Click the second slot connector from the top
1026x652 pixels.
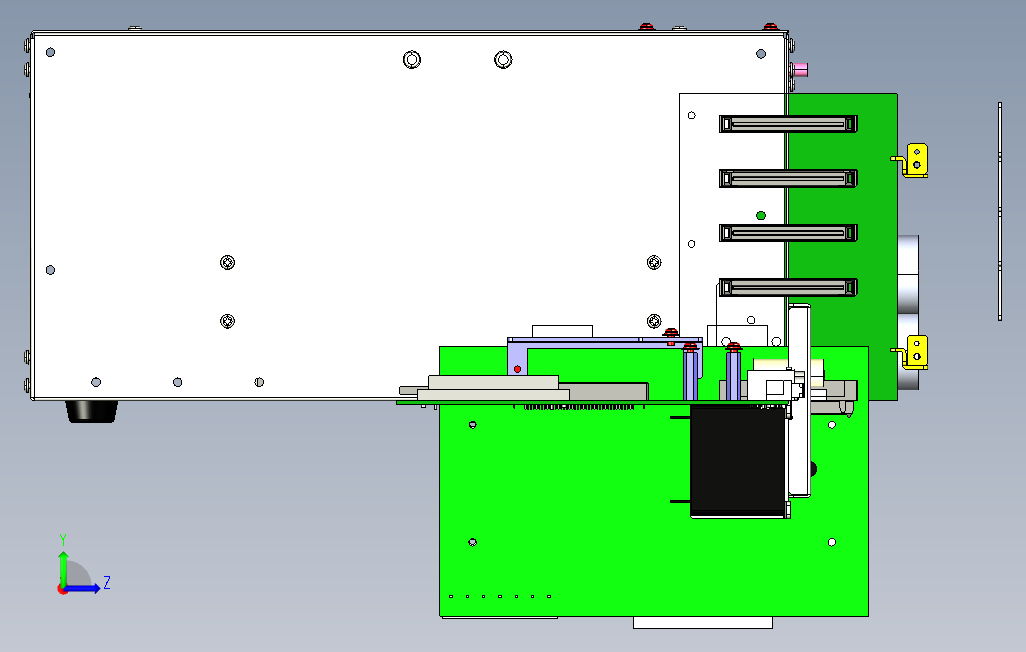[x=788, y=178]
